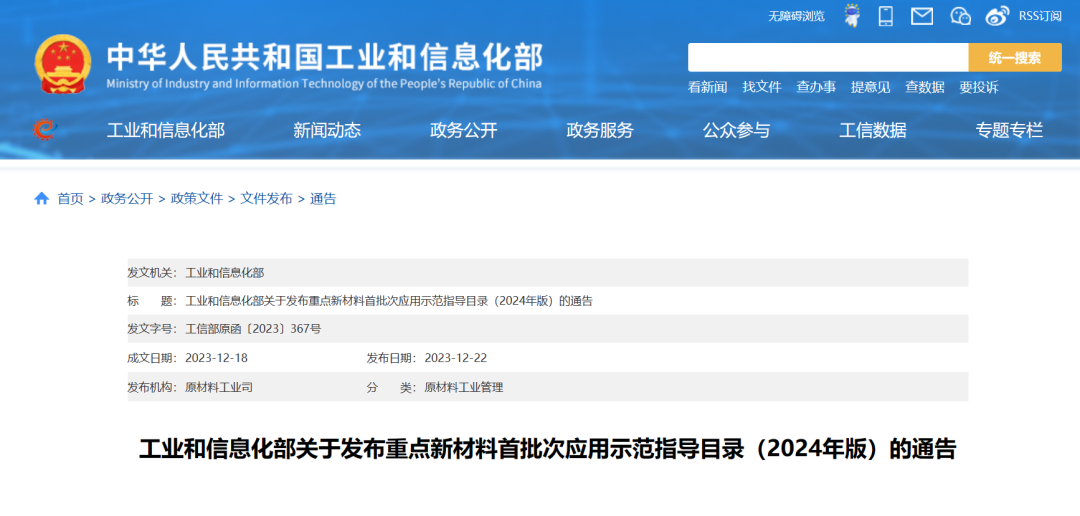The width and height of the screenshot is (1080, 516).
Task: Click the 发文机关 value 工业和信息化部
Action: pos(225,273)
